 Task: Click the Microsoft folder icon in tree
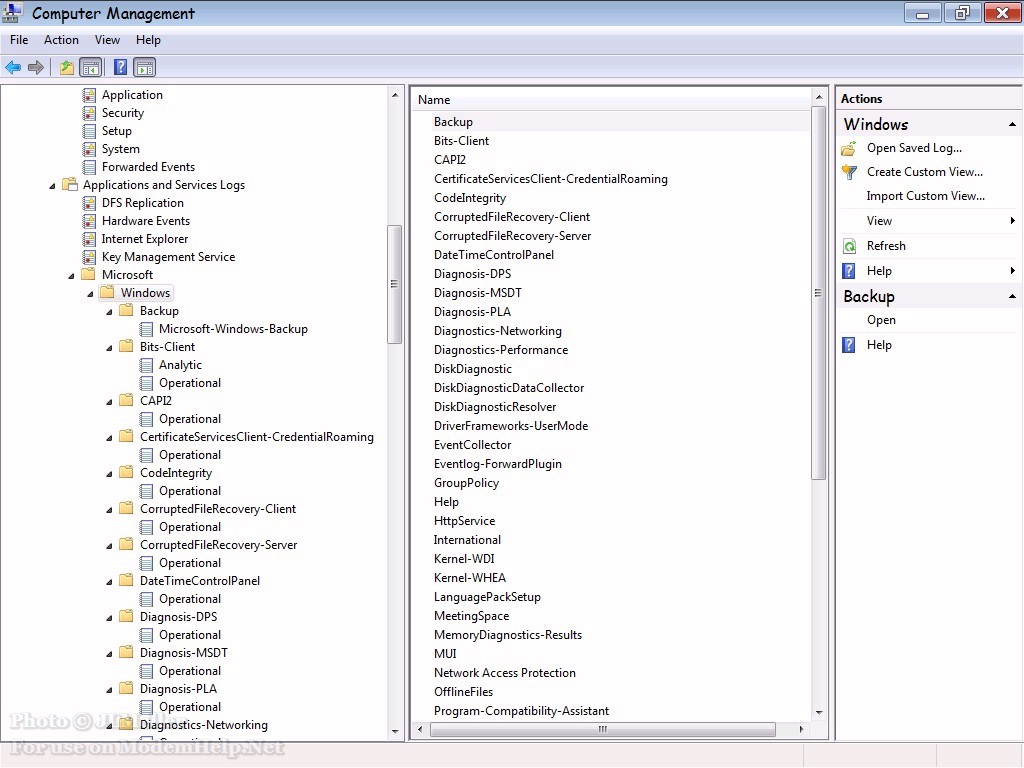point(88,274)
